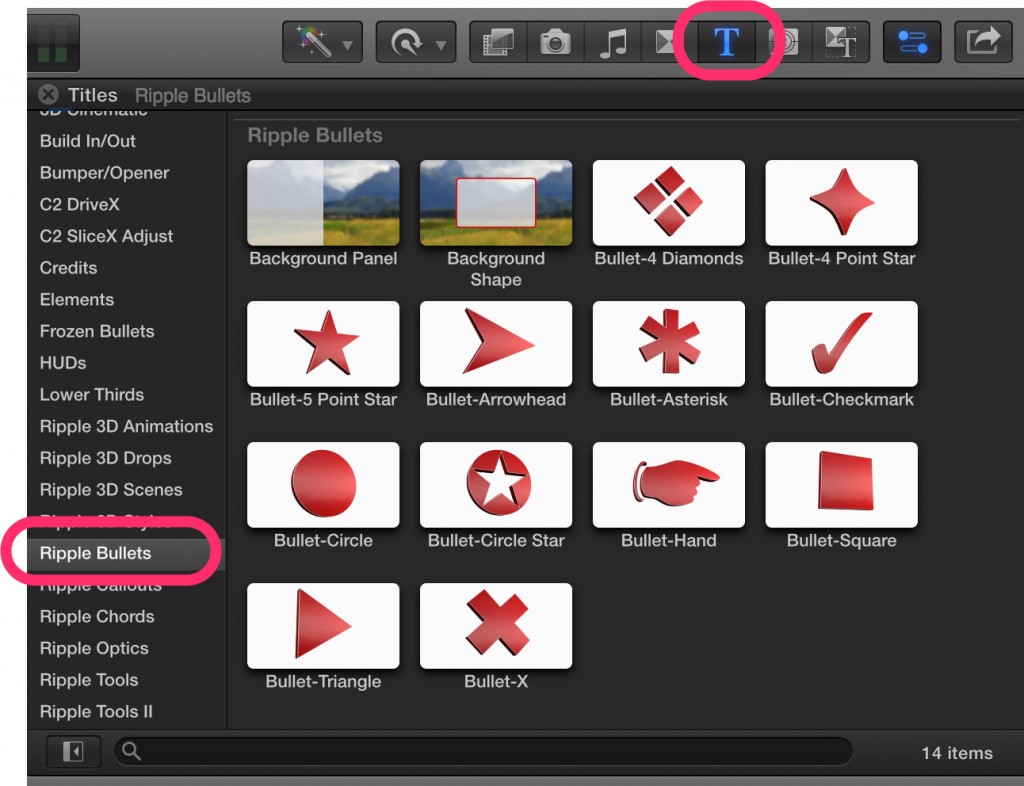Screen dimensions: 1024x786
Task: Toggle the audio meters display
Action: 52,42
